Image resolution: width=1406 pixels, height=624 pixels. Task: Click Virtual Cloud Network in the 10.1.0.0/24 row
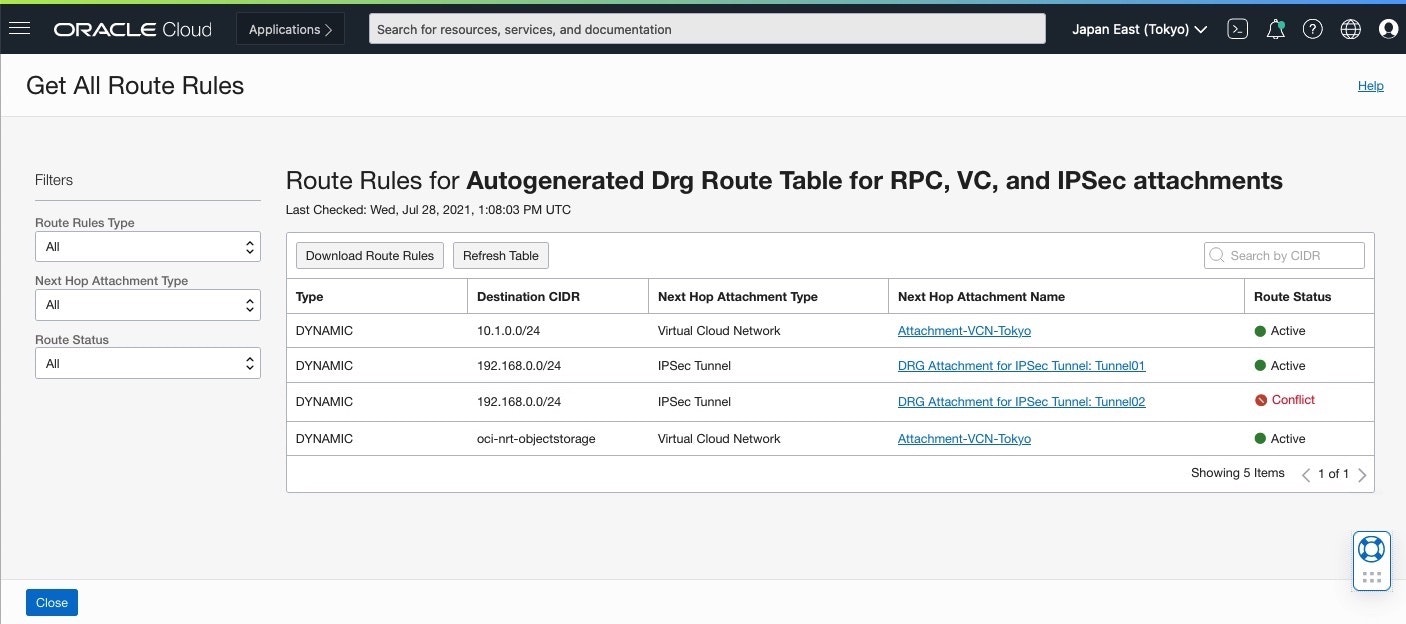(x=719, y=331)
